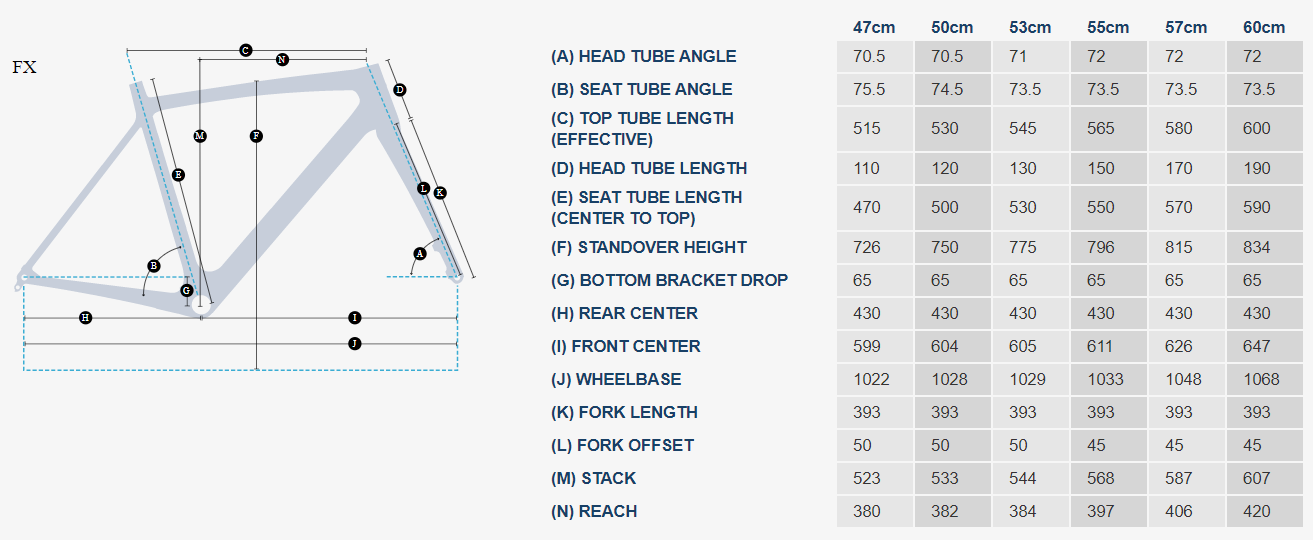Click the E seat tube marker
Screen dimensions: 1313x540
pyautogui.click(x=178, y=175)
